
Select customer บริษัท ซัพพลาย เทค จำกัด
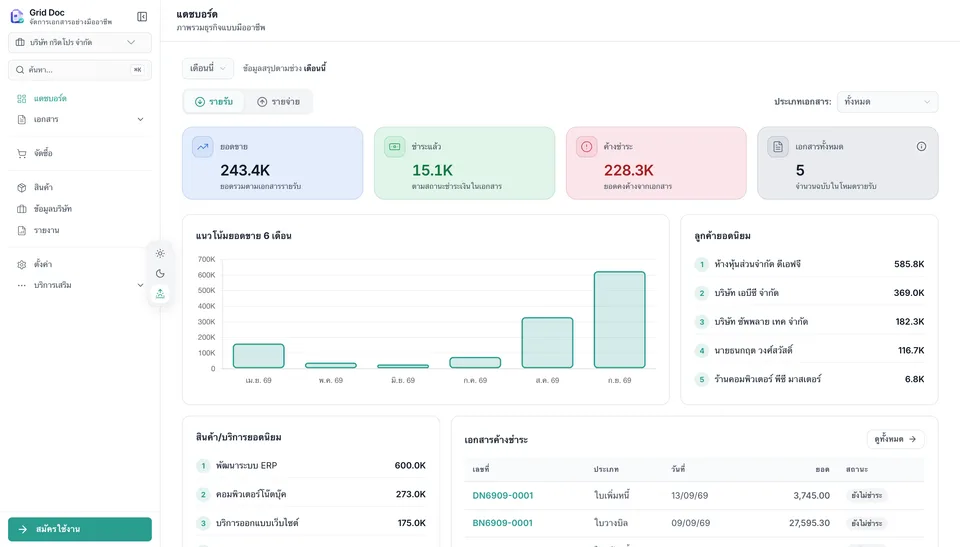tap(761, 322)
